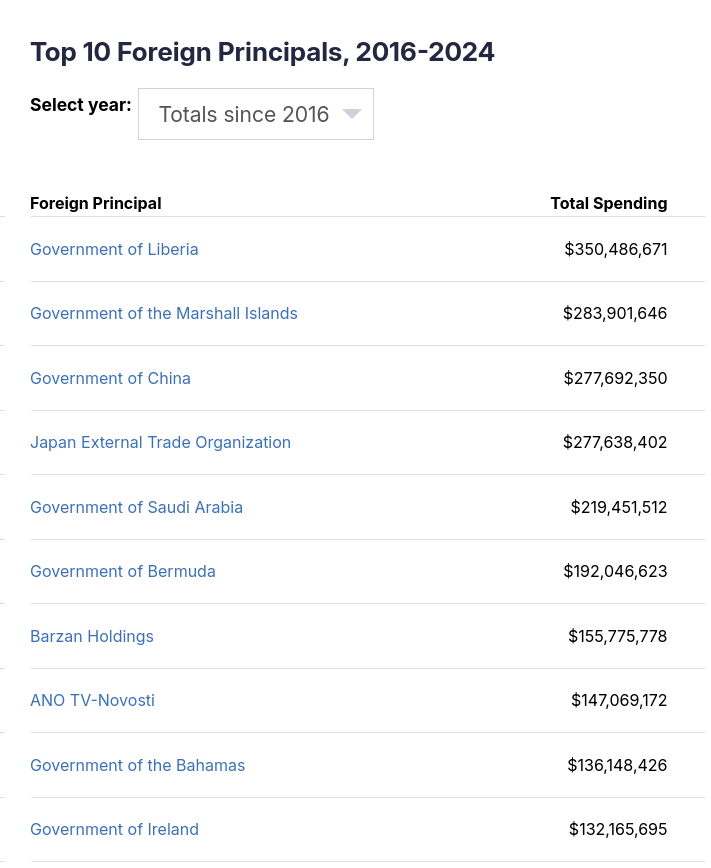Select the amount $350,486,671

coord(616,249)
